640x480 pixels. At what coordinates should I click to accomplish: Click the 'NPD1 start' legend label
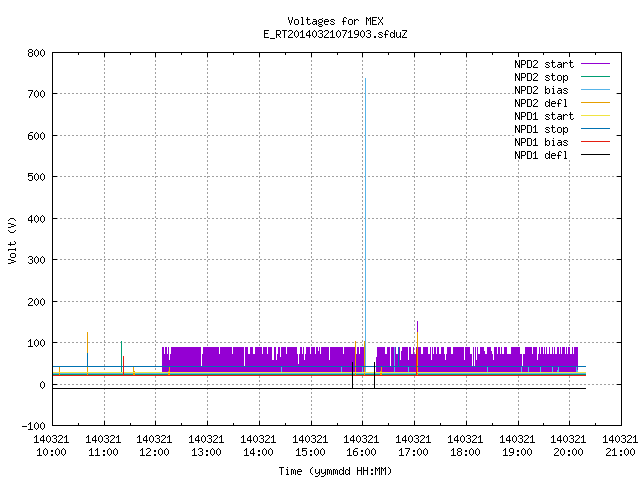click(x=544, y=116)
